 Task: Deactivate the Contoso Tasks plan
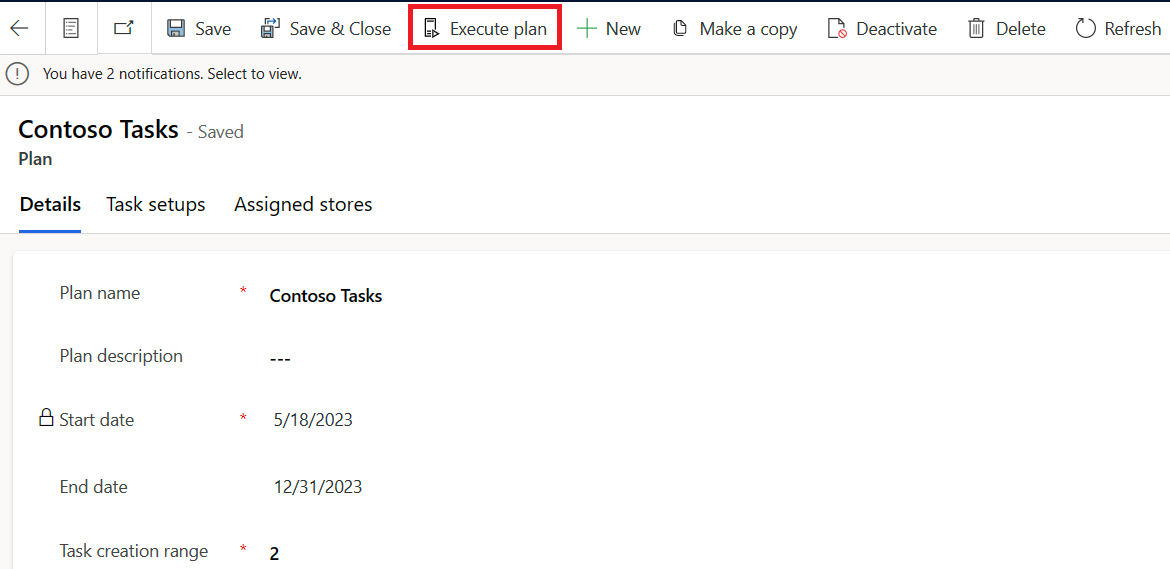[882, 29]
